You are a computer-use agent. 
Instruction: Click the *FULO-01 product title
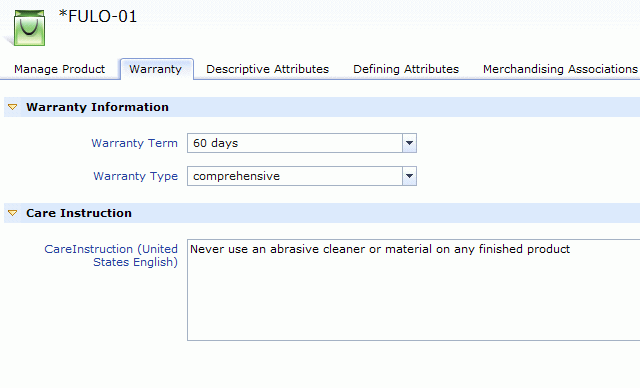98,16
